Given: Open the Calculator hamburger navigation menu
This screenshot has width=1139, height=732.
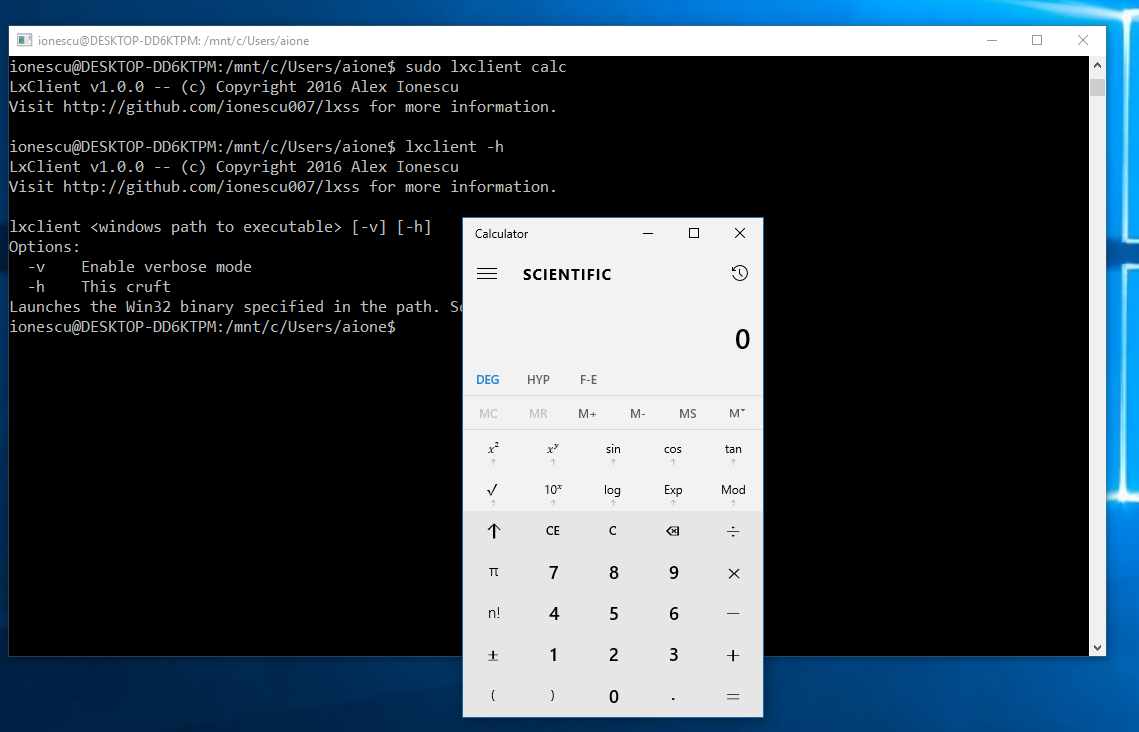Looking at the screenshot, I should (487, 274).
